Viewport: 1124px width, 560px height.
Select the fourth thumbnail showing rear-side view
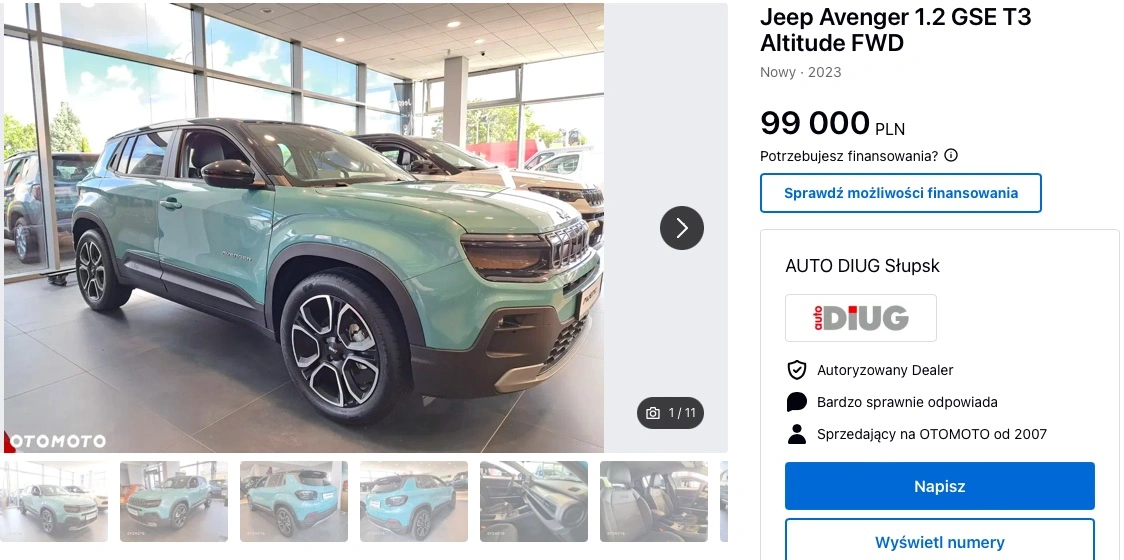tap(414, 501)
